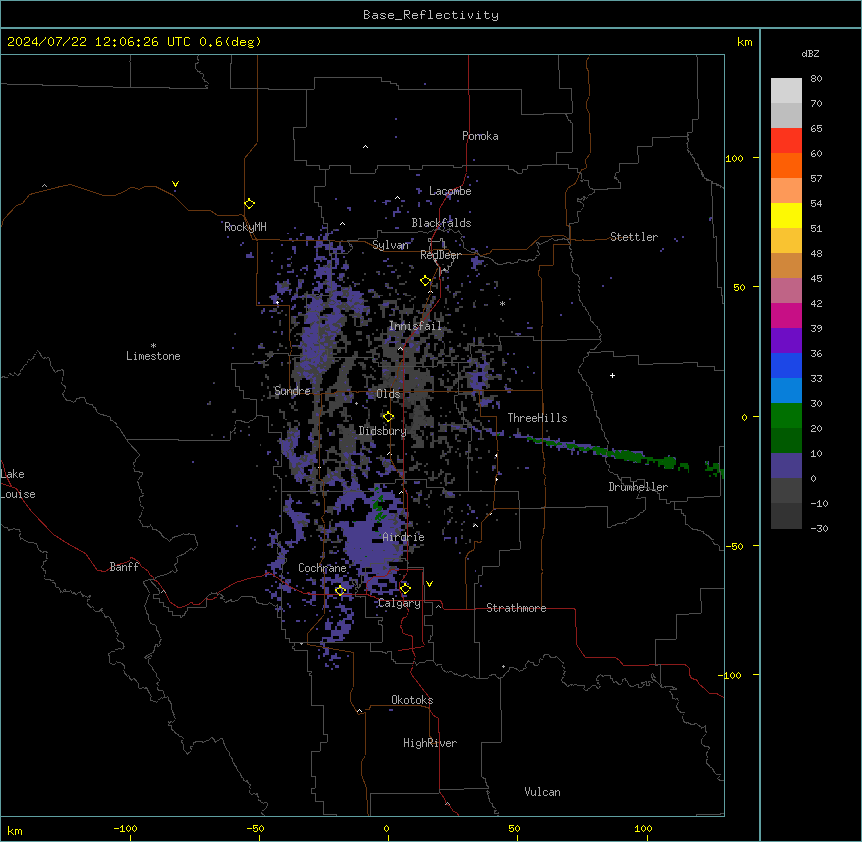Click the yellow diamond marker south of RedDeer

click(x=426, y=281)
